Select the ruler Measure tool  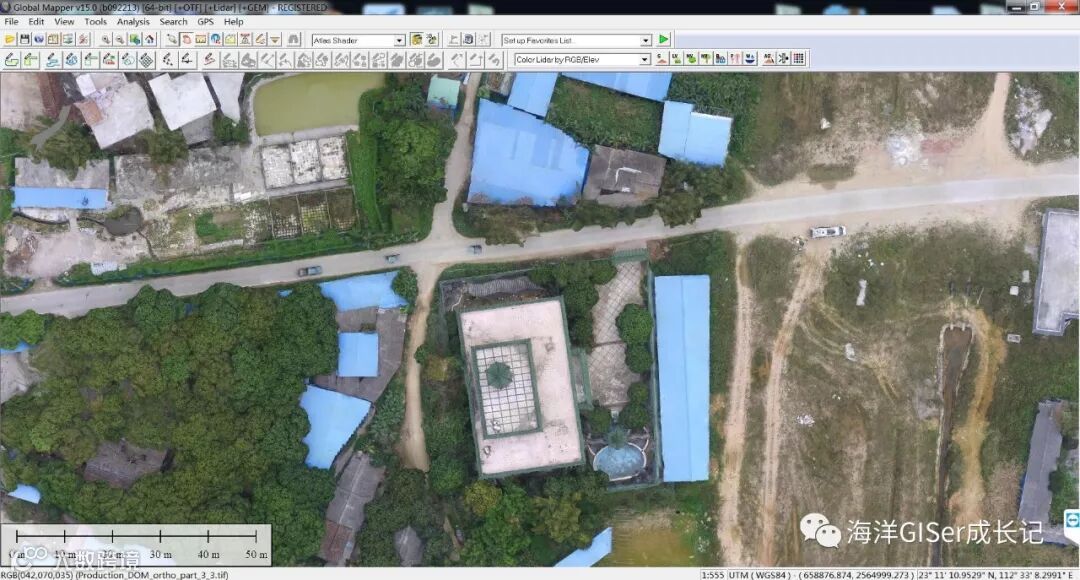click(201, 40)
